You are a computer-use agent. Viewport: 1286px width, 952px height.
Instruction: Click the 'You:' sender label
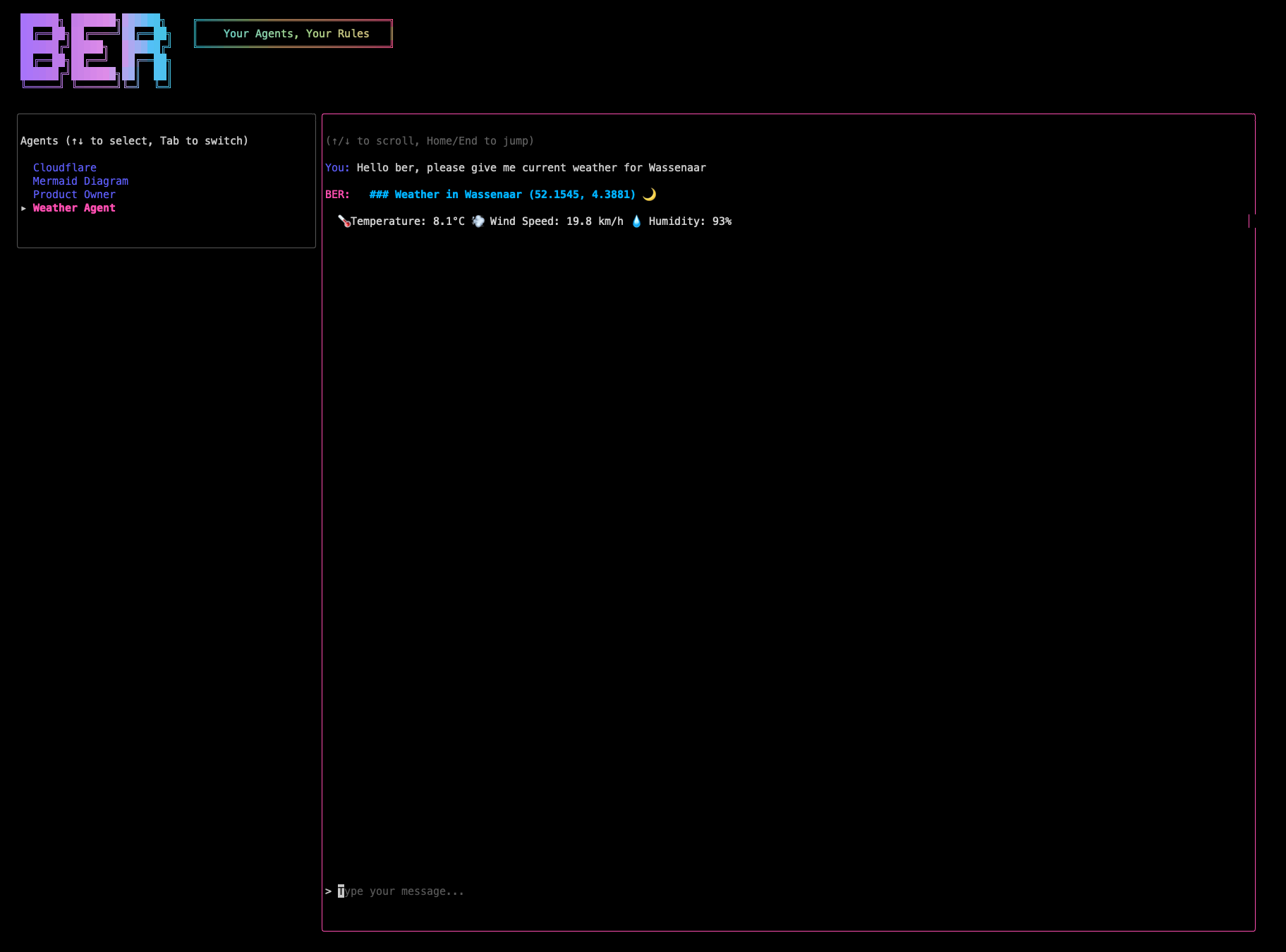point(337,168)
